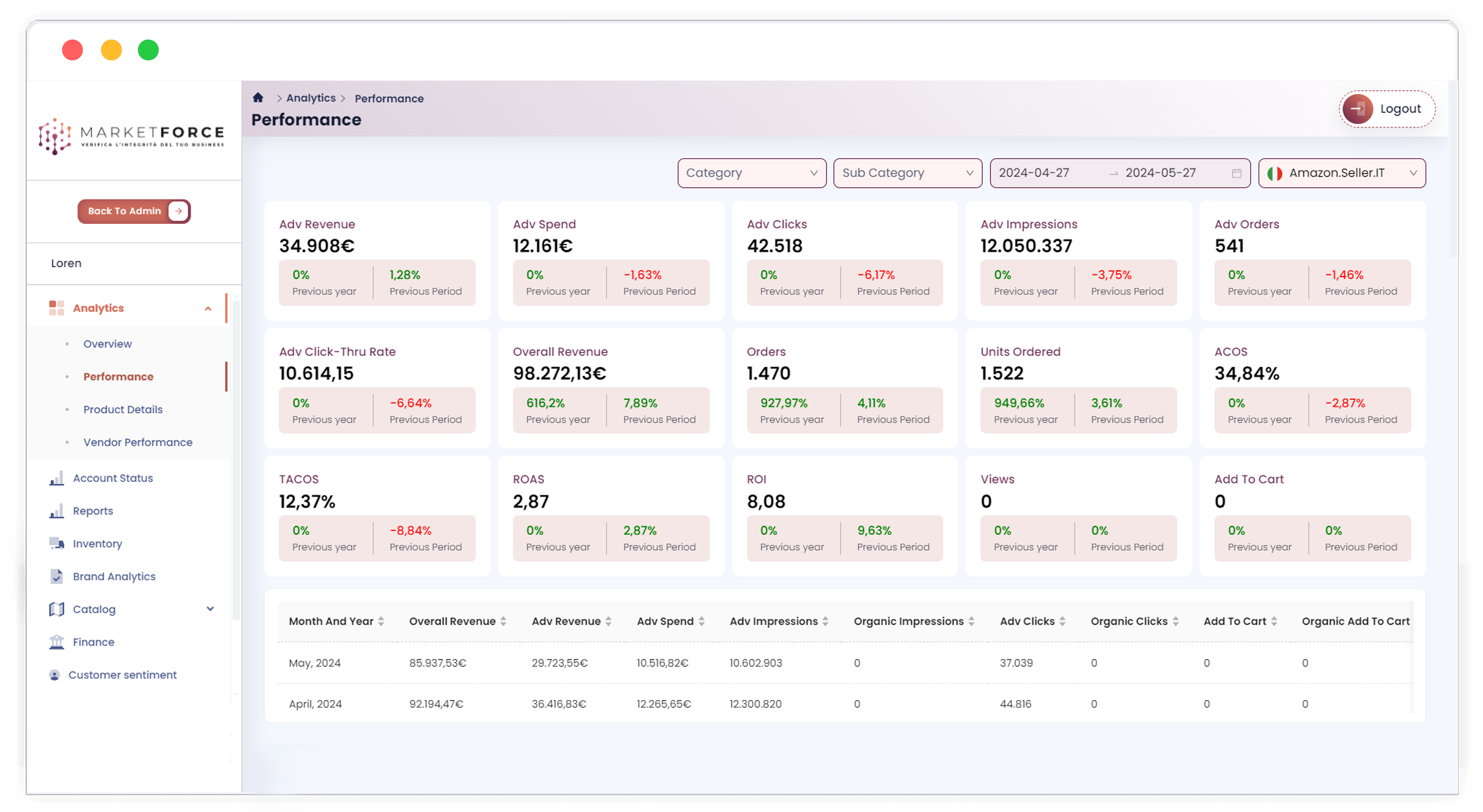This screenshot has width=1483, height=812.
Task: Open Inventory via its sidebar icon
Action: (x=57, y=543)
